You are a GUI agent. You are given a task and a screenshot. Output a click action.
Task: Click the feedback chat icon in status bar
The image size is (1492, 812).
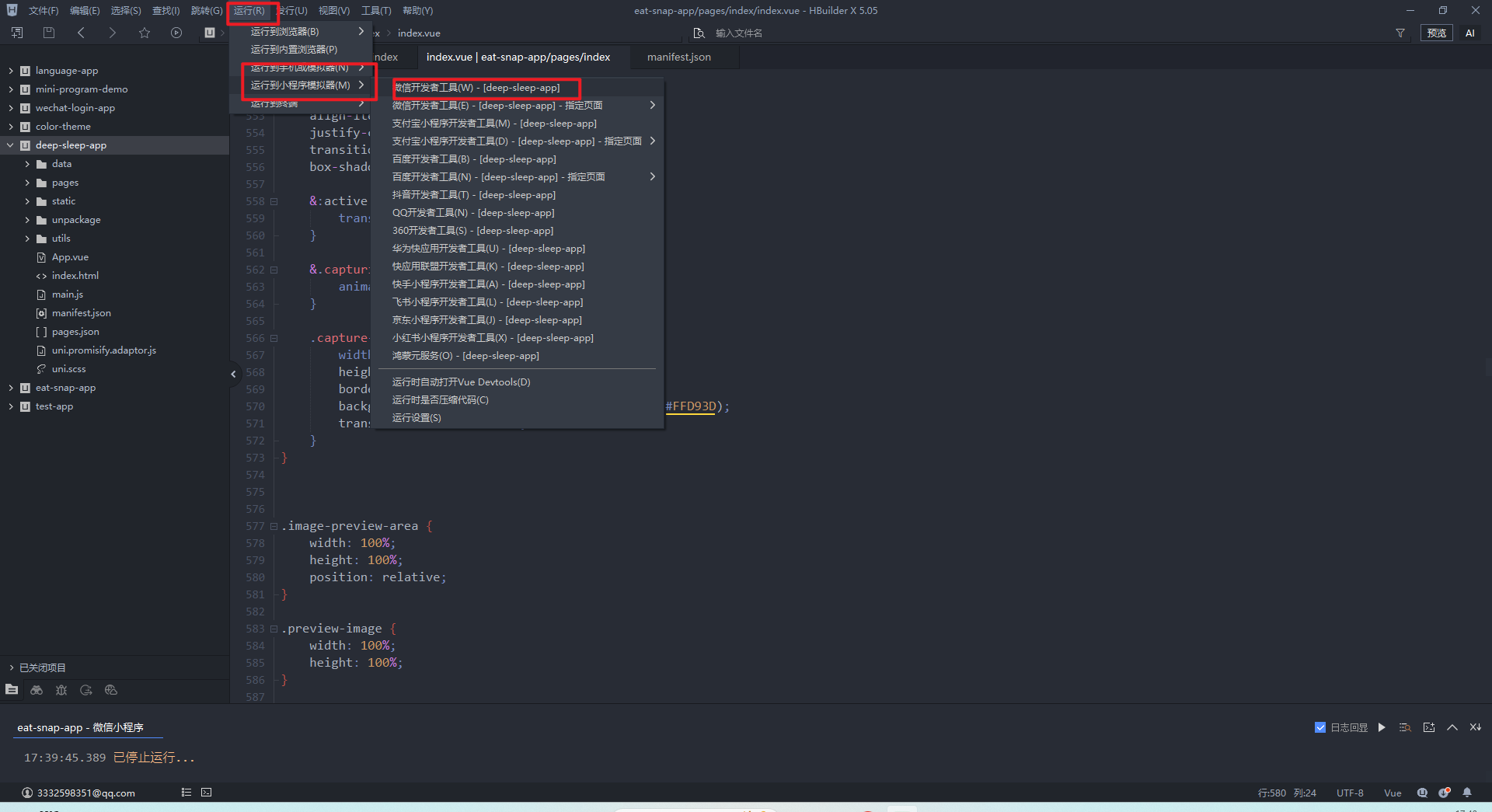1422,793
